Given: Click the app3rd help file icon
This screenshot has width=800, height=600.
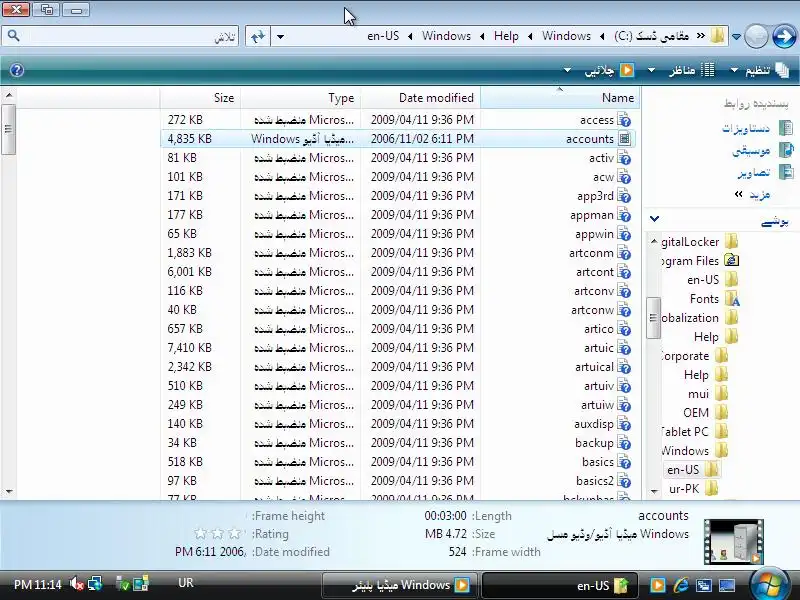Looking at the screenshot, I should 624,196.
